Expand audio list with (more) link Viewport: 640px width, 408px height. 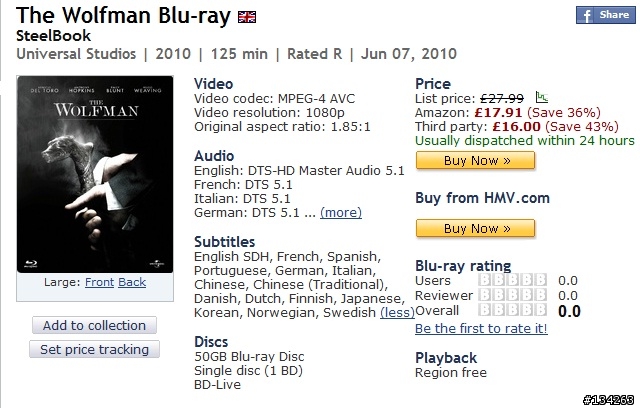pyautogui.click(x=341, y=212)
